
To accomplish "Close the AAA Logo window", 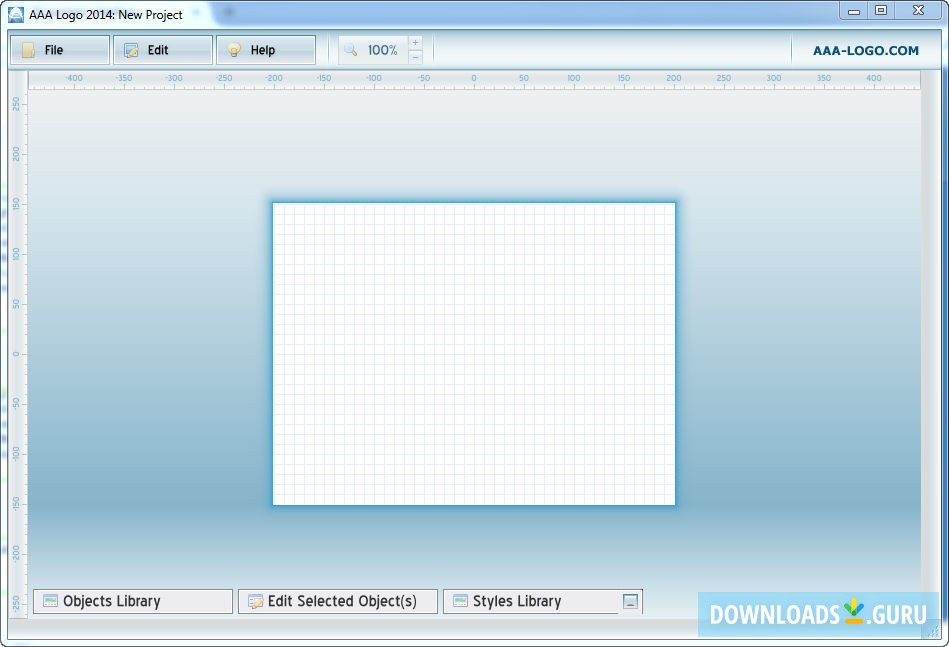I will 918,11.
